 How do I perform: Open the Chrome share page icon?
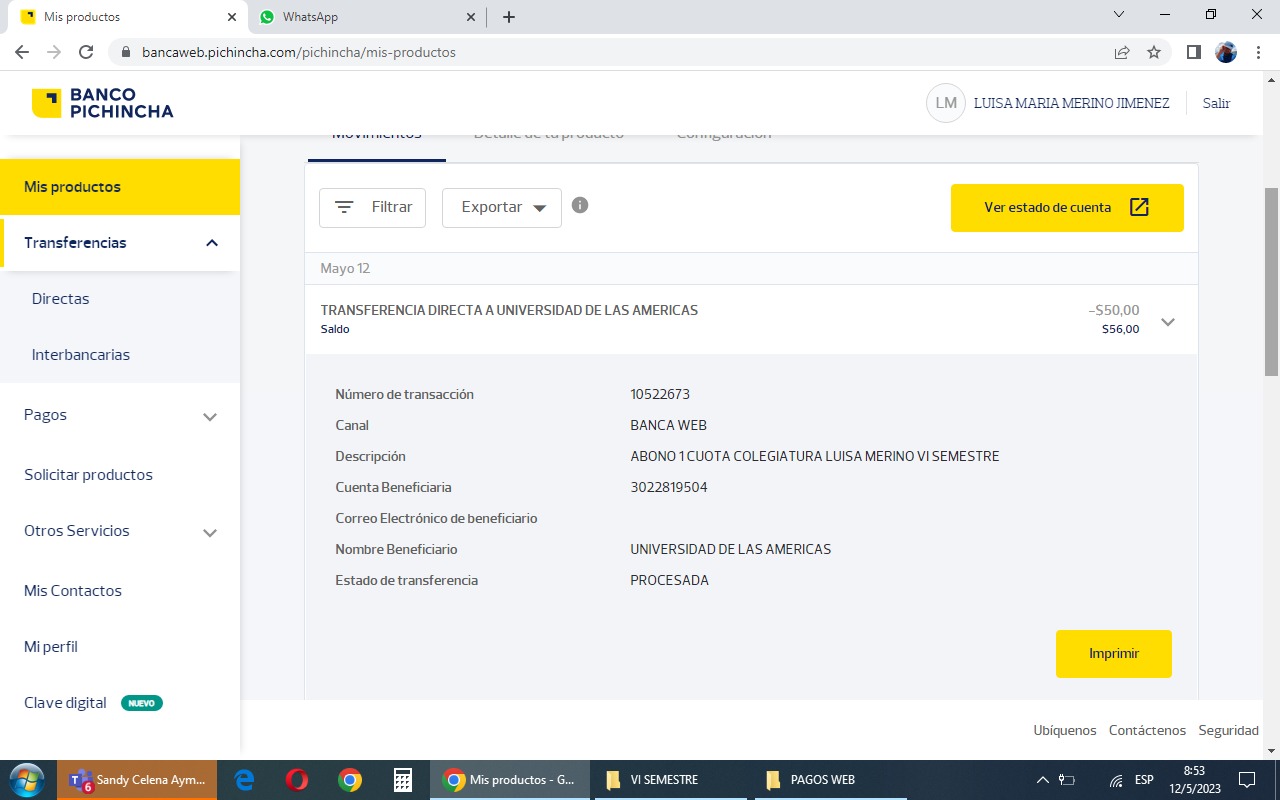[1122, 52]
